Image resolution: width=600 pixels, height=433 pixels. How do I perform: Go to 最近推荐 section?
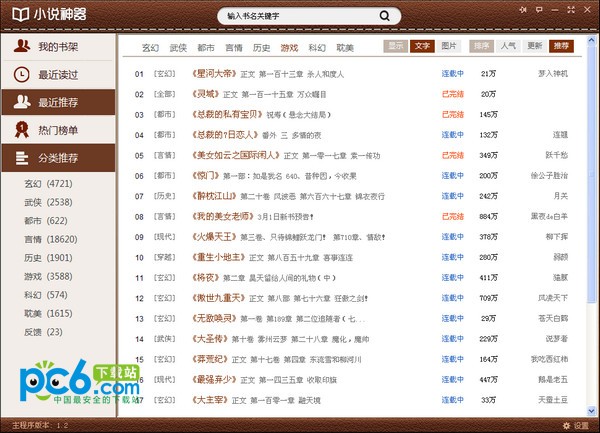59,102
